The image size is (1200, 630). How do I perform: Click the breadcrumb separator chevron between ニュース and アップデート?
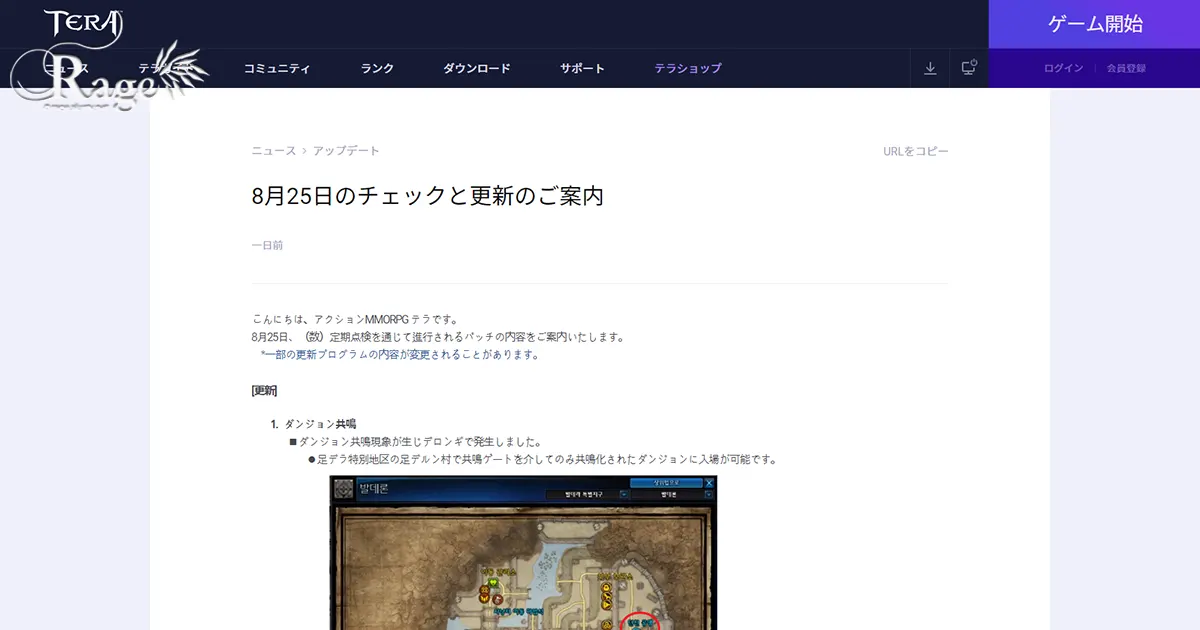click(303, 150)
